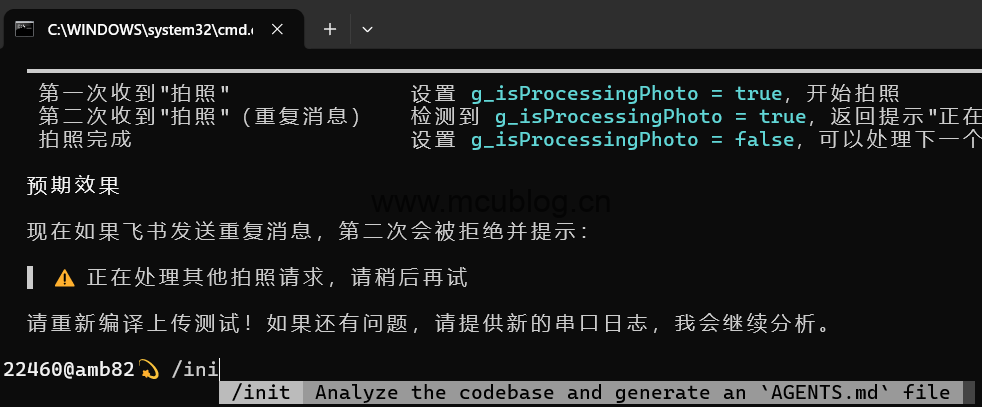Click the 正在处理其他拍照请求 warning message
This screenshot has height=407, width=982.
pyautogui.click(x=277, y=278)
